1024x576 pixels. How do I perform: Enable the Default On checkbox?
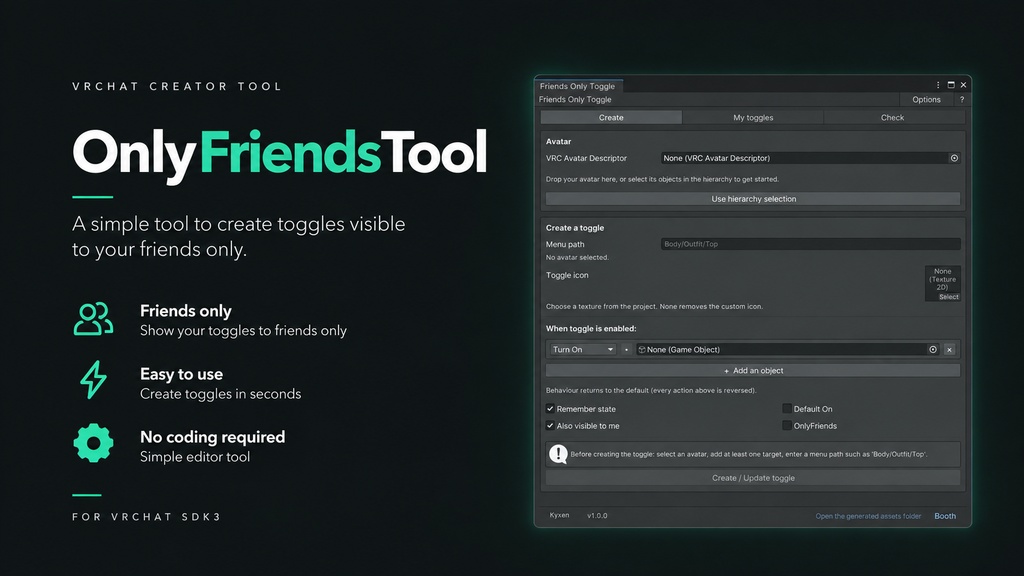(787, 409)
